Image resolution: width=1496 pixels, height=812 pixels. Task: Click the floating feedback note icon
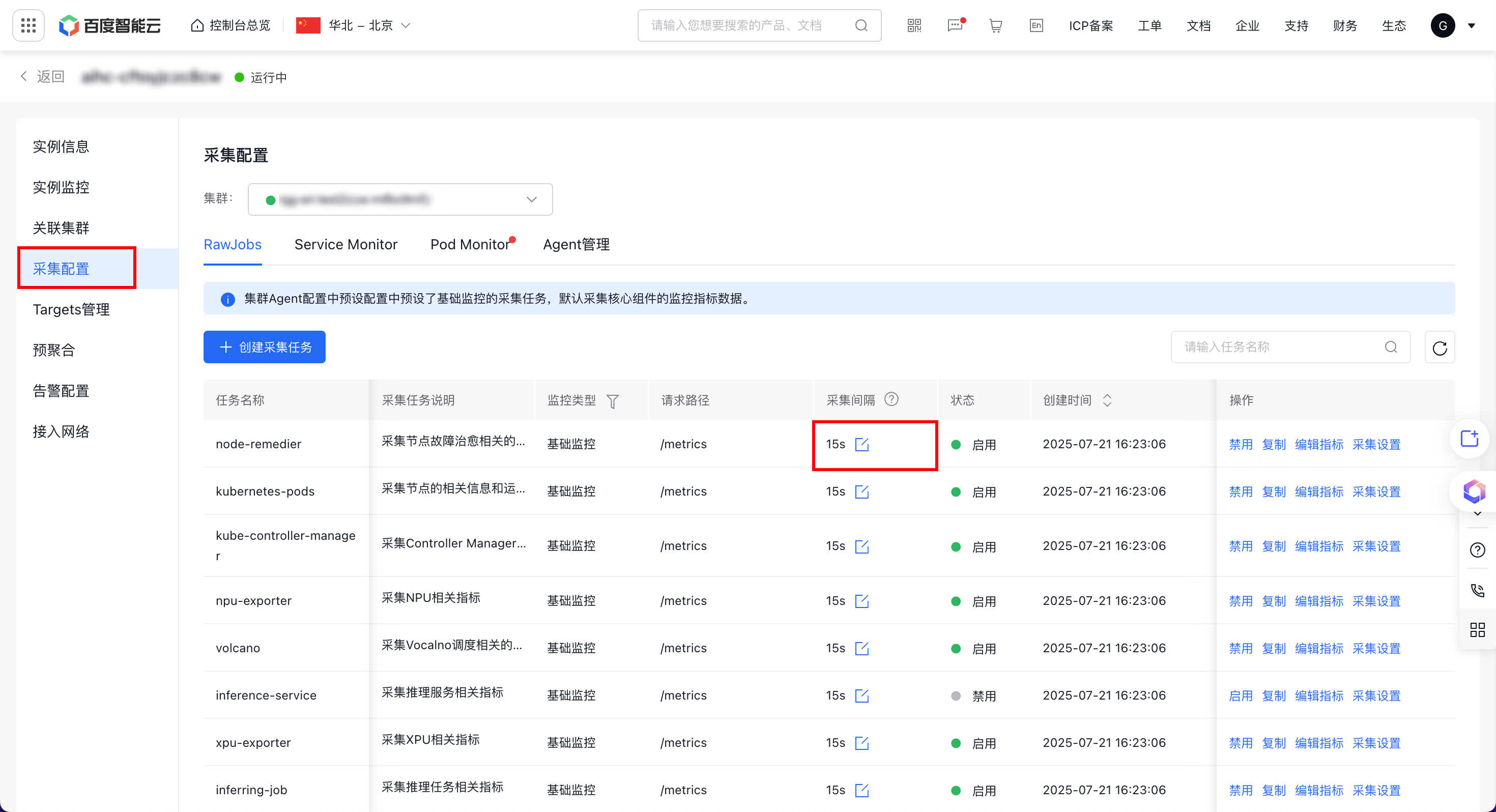tap(1470, 439)
